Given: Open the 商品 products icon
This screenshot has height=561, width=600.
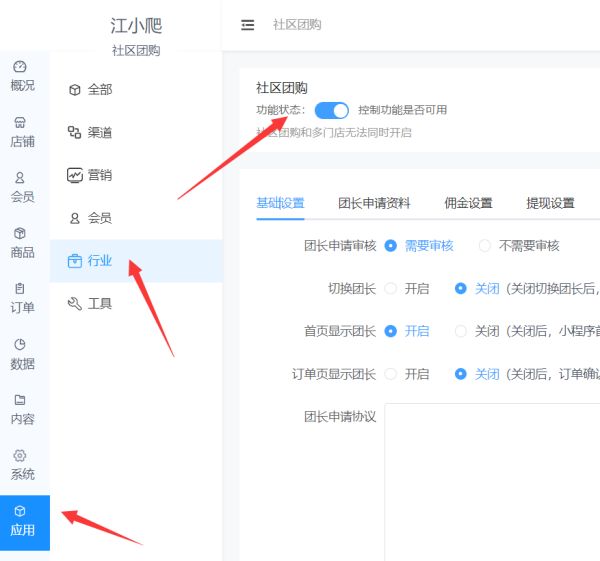Looking at the screenshot, I should tap(20, 233).
